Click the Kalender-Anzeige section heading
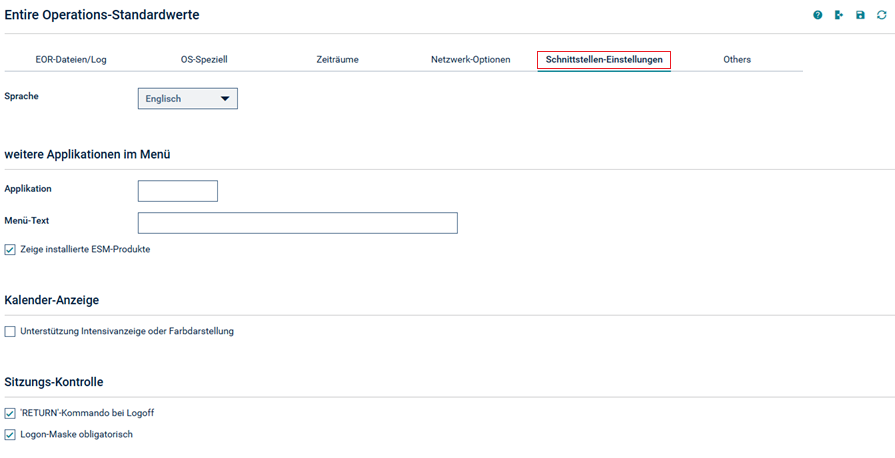Viewport: 895px width, 458px height. [x=52, y=300]
